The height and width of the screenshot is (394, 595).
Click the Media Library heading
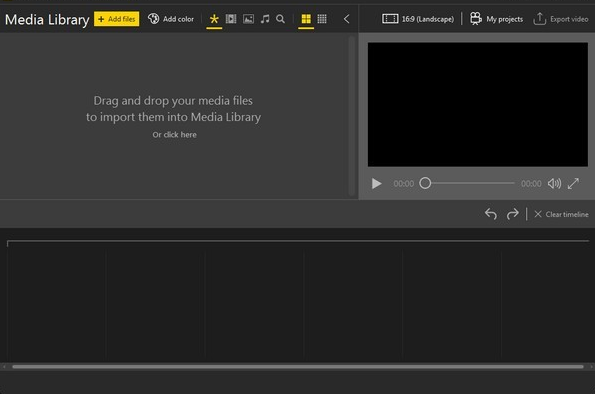[47, 19]
